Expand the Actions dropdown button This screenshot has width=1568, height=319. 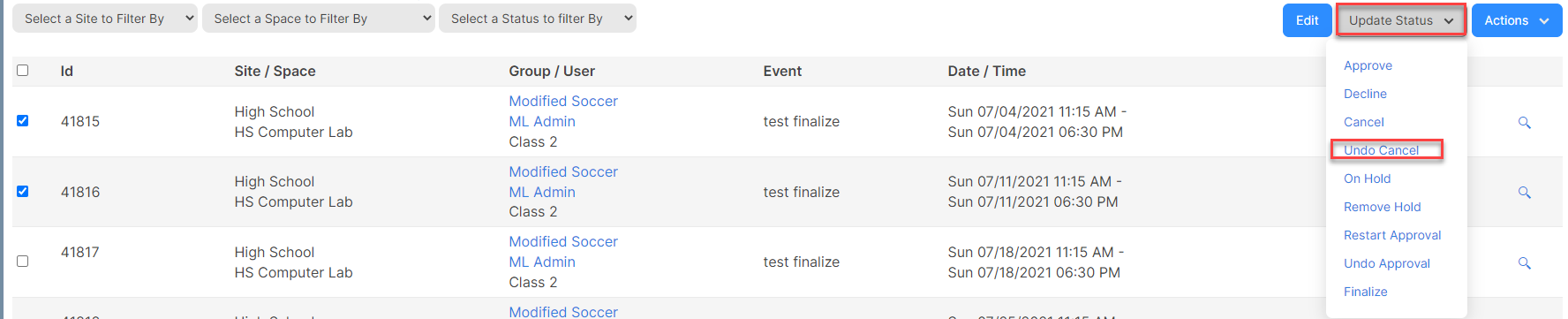tap(1517, 20)
